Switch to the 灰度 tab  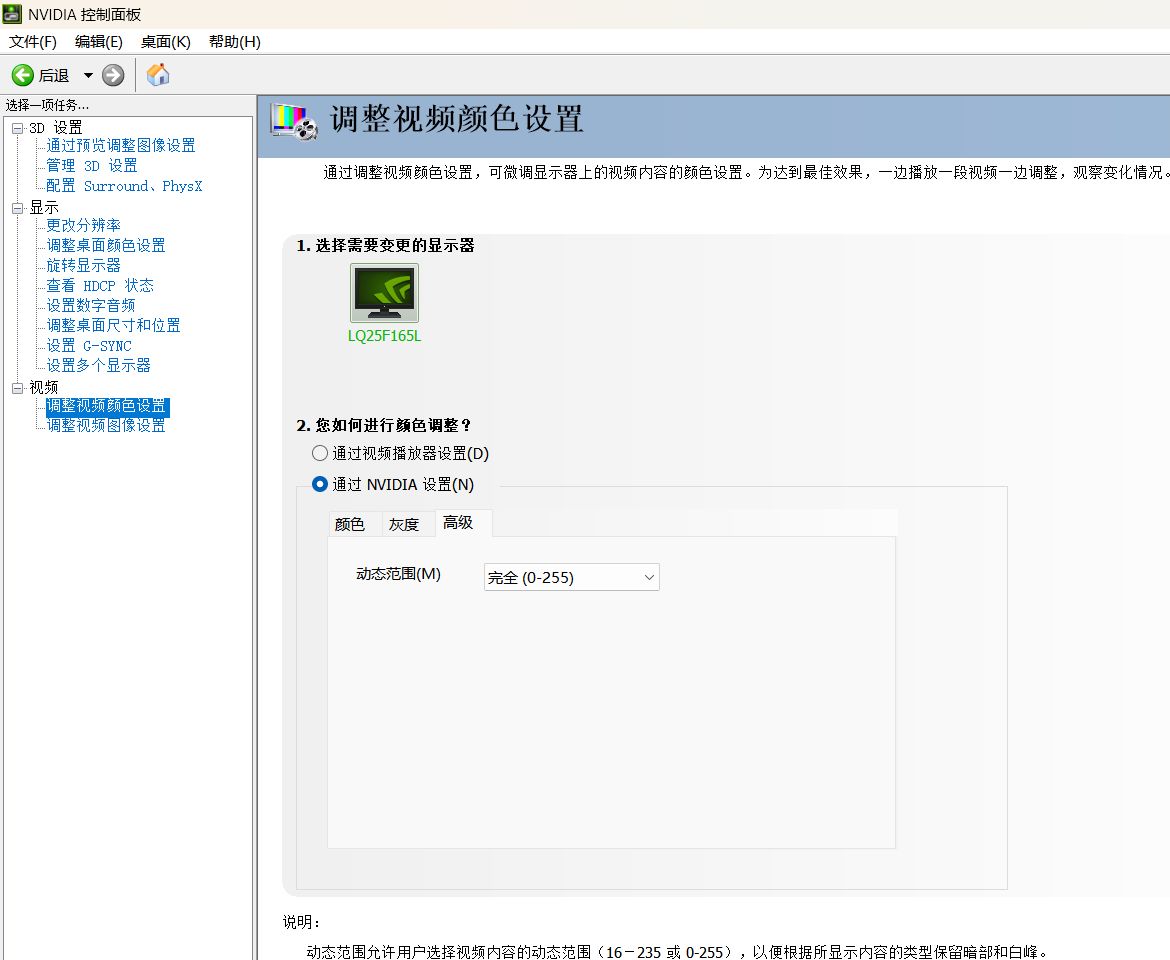coord(404,524)
